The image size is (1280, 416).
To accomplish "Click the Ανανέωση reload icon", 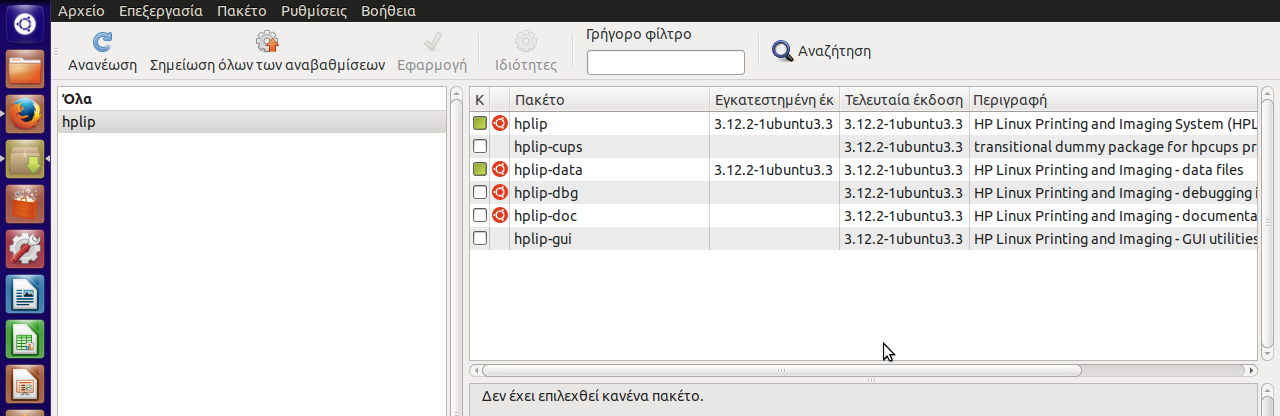I will pyautogui.click(x=102, y=42).
